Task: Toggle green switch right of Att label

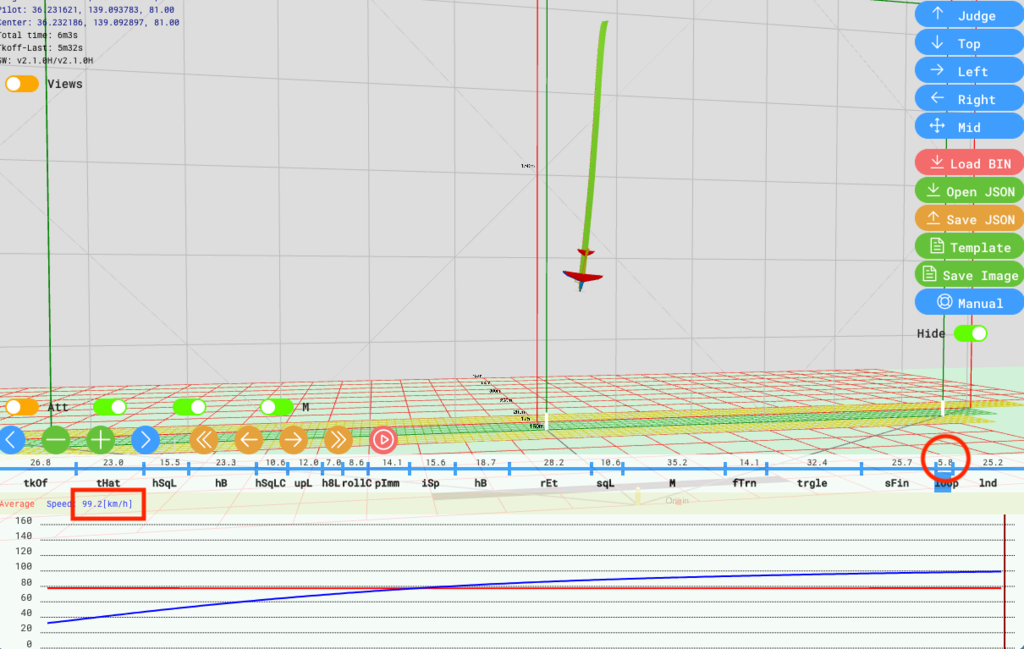Action: click(110, 407)
